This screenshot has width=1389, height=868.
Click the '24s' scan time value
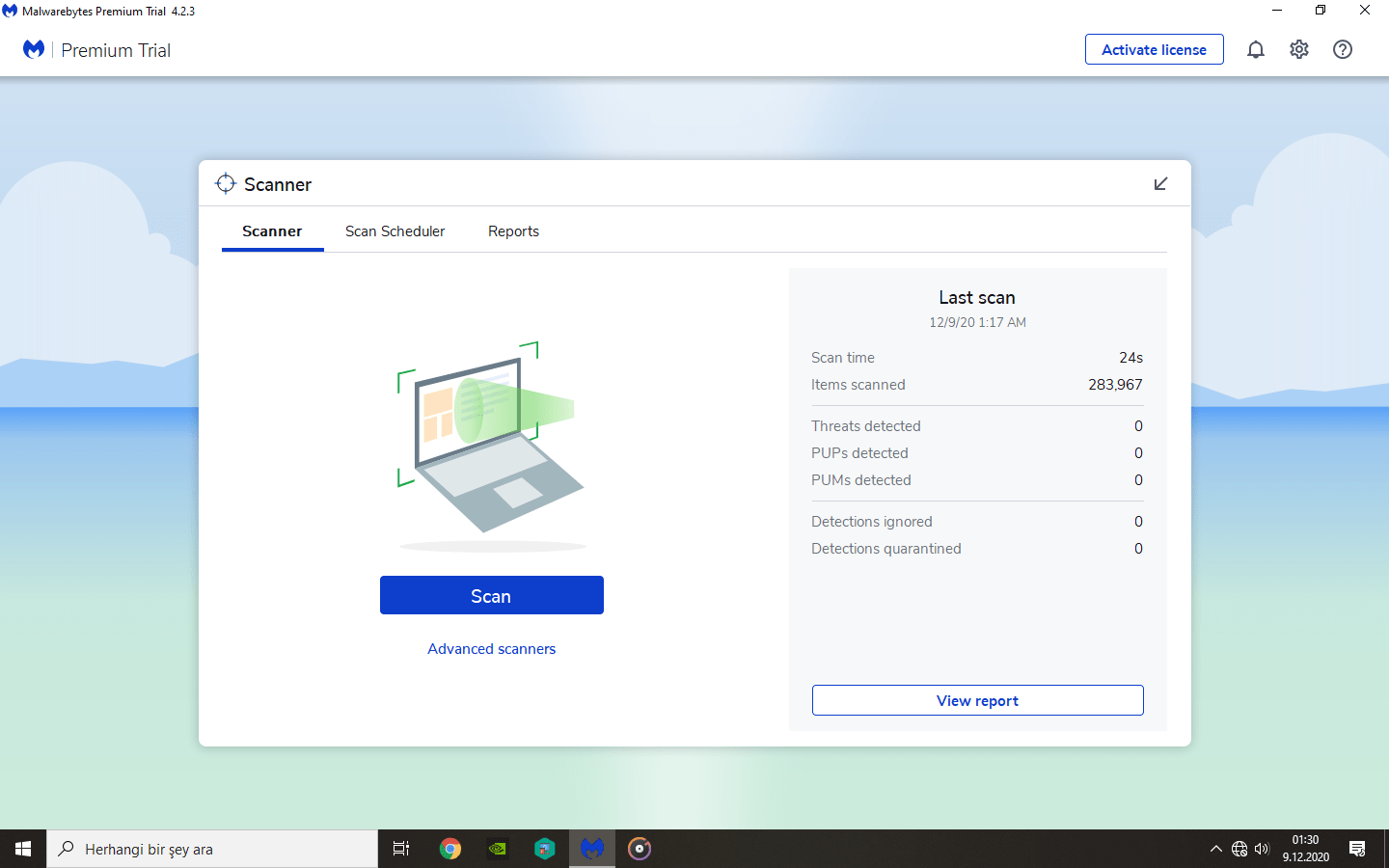point(1131,358)
